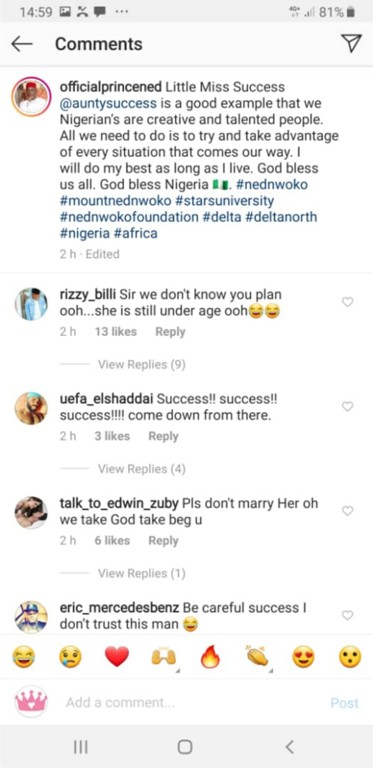Insert the heart-eyes emoji
This screenshot has width=373, height=768.
pyautogui.click(x=303, y=657)
